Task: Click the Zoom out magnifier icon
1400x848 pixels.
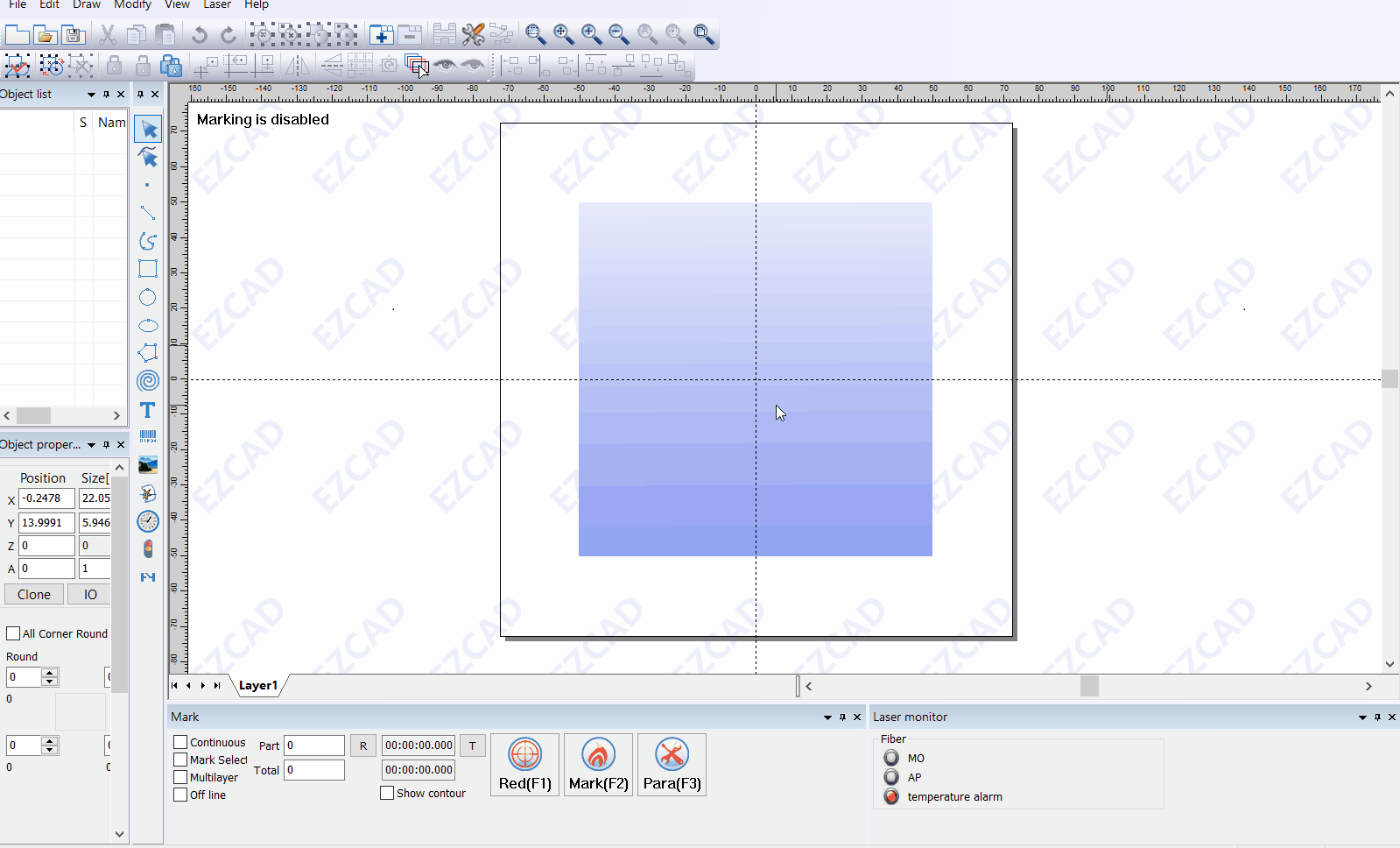Action: (619, 34)
